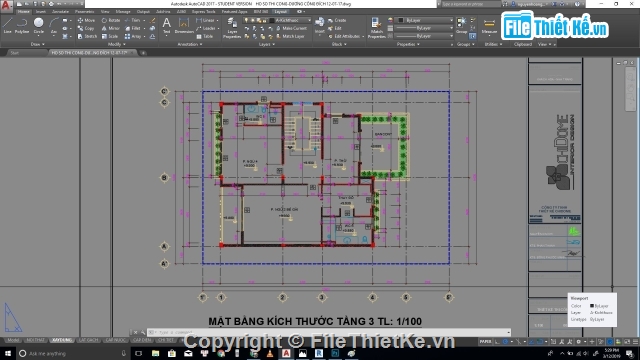
Task: Select the Measure utility tool
Action: click(489, 26)
